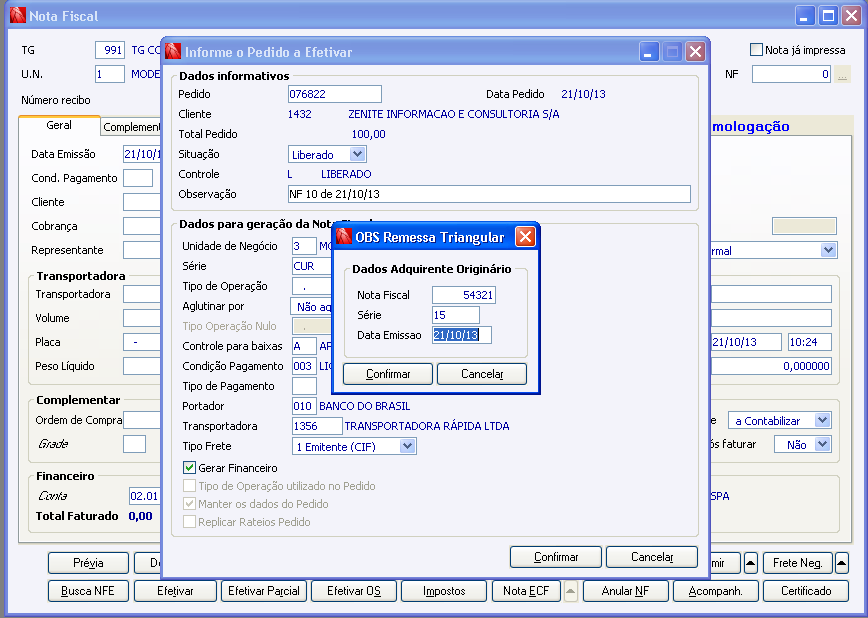Open the Aglutinar por dropdown
This screenshot has height=618, width=868.
[311, 306]
